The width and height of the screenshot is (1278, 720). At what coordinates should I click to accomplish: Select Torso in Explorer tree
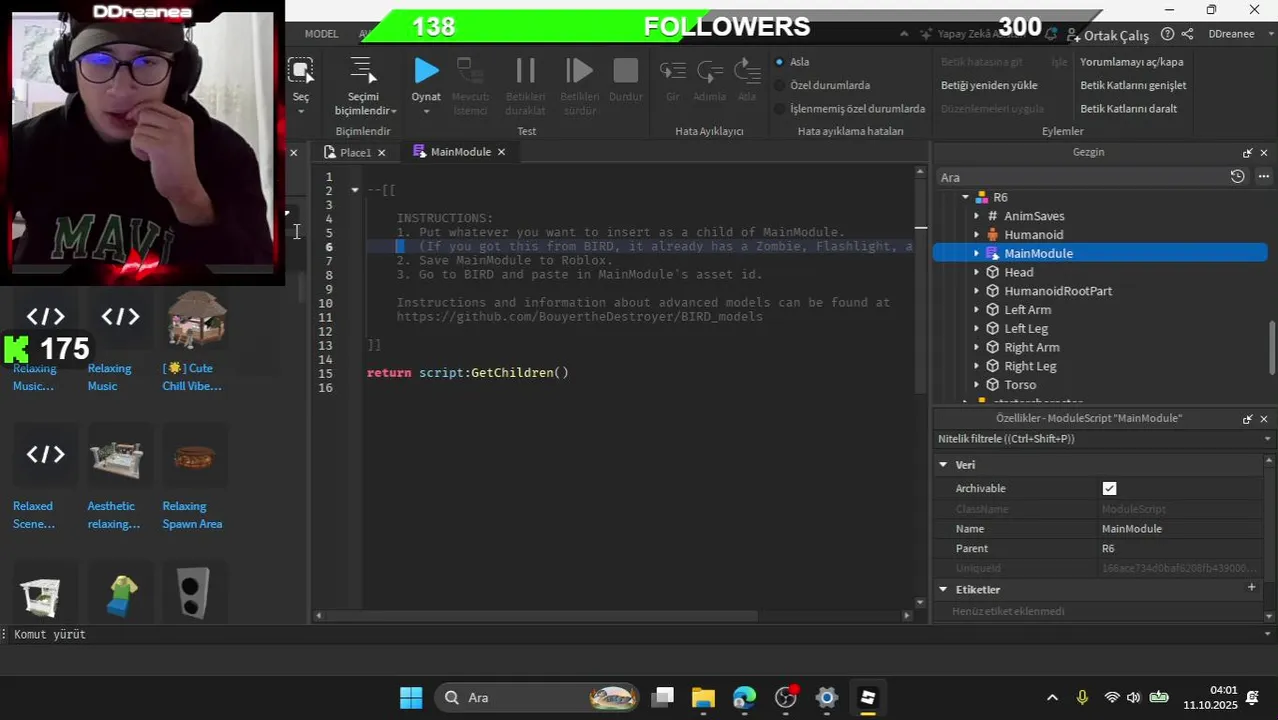[1019, 385]
